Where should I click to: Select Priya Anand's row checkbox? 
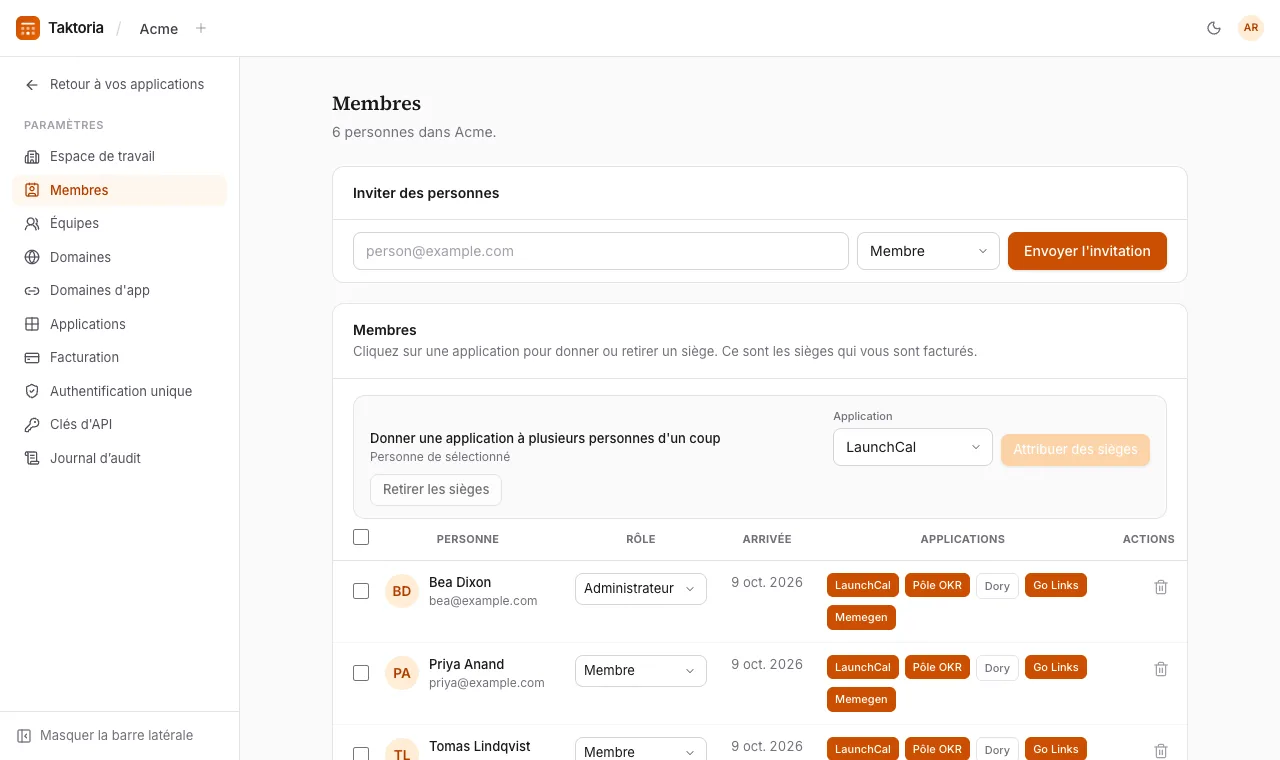[x=361, y=673]
